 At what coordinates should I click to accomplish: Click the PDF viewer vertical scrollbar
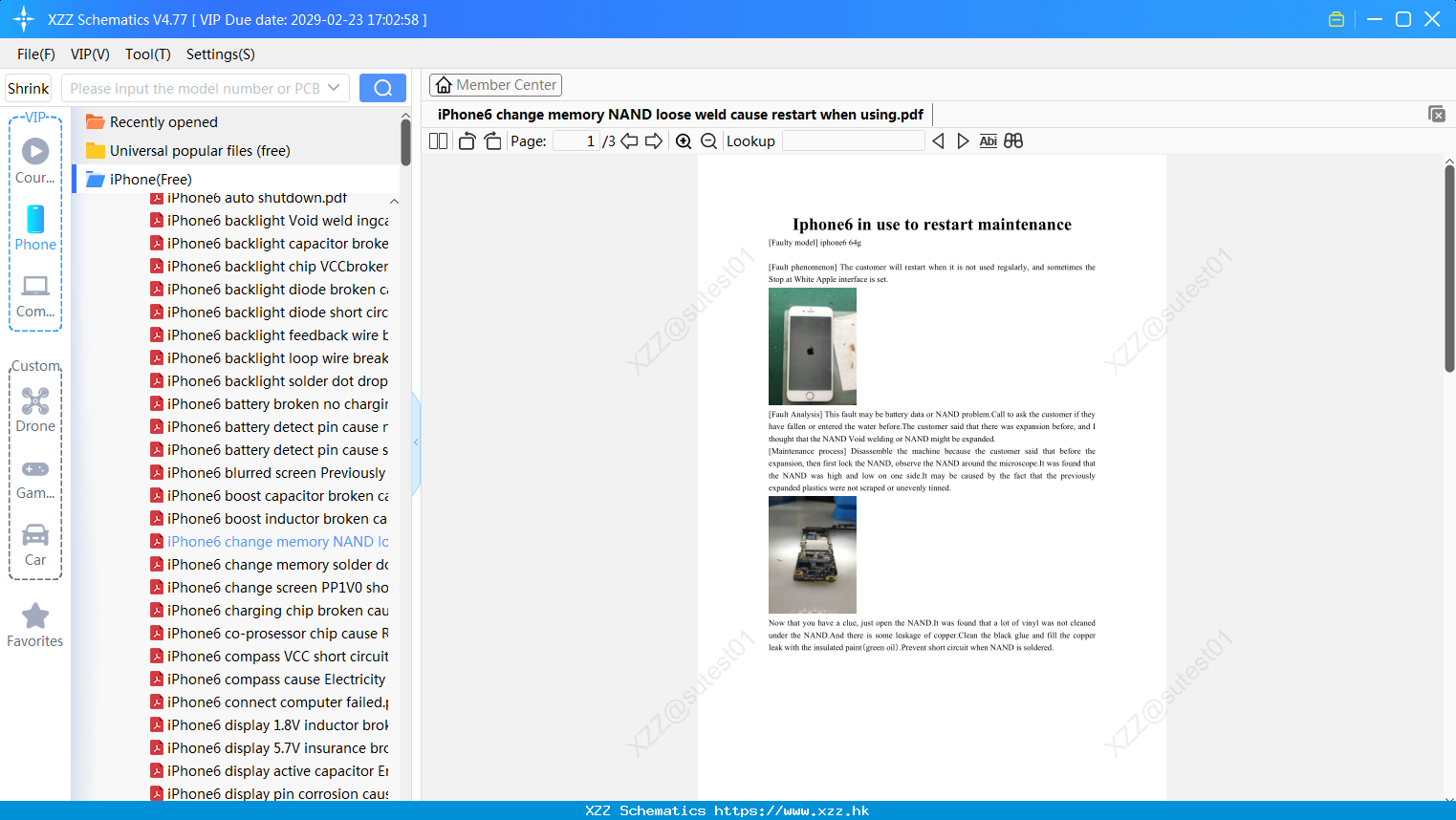click(x=1449, y=268)
